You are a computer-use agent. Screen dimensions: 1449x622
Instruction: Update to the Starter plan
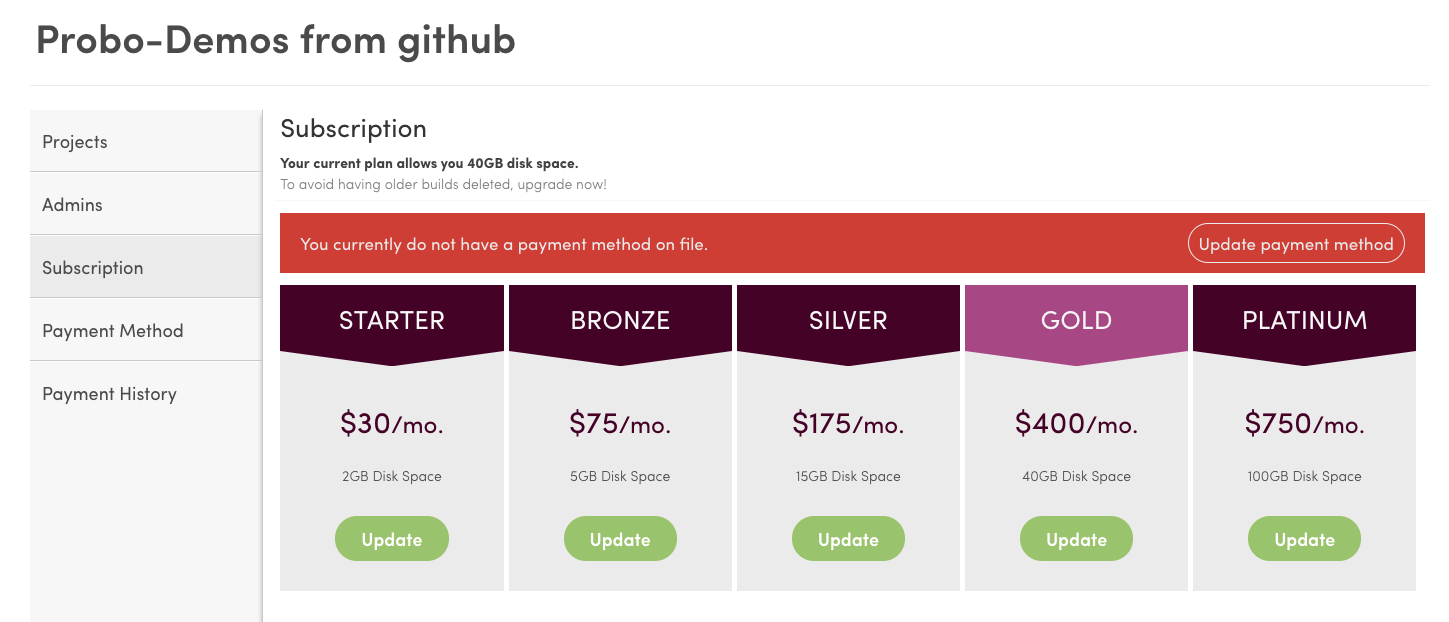click(x=392, y=538)
